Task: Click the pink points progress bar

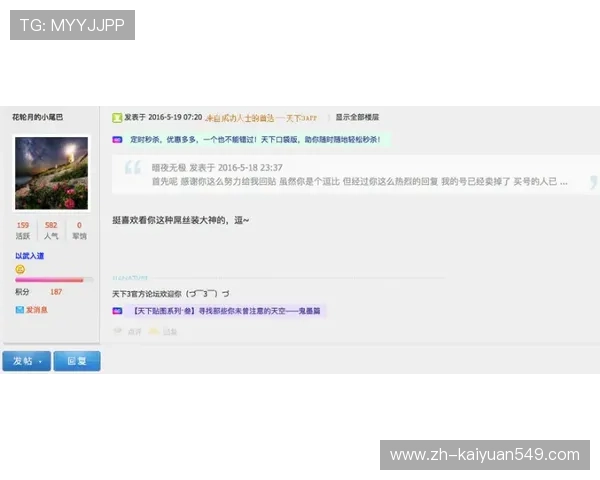Action: point(54,280)
